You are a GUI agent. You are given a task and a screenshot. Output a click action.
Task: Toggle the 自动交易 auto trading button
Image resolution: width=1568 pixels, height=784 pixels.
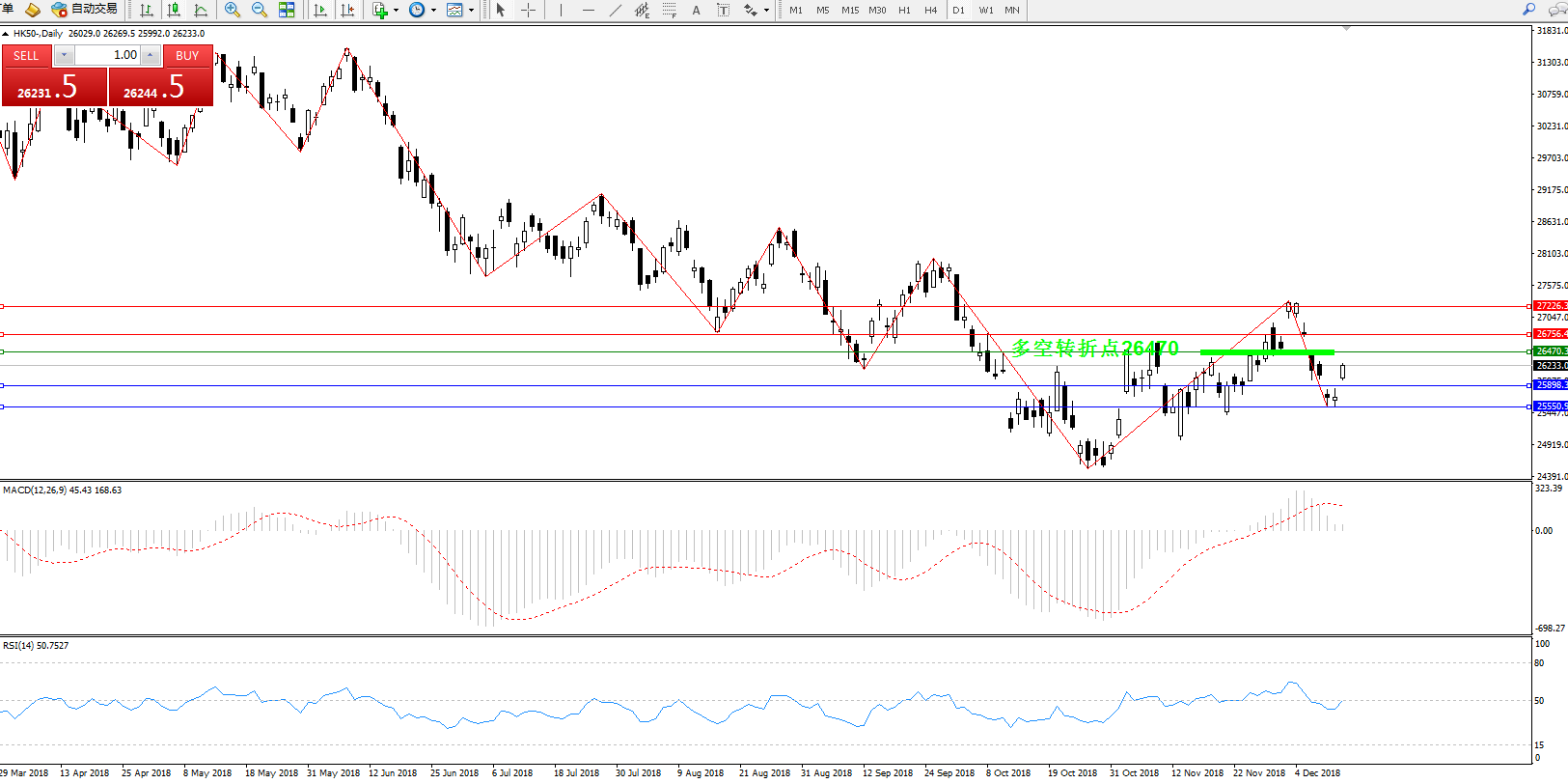click(x=84, y=10)
